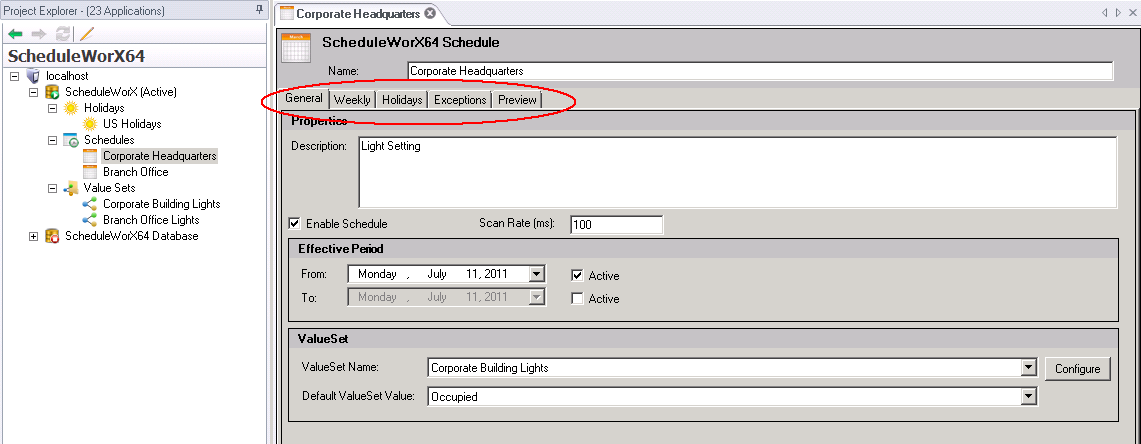Switch to the General tab

(x=304, y=98)
